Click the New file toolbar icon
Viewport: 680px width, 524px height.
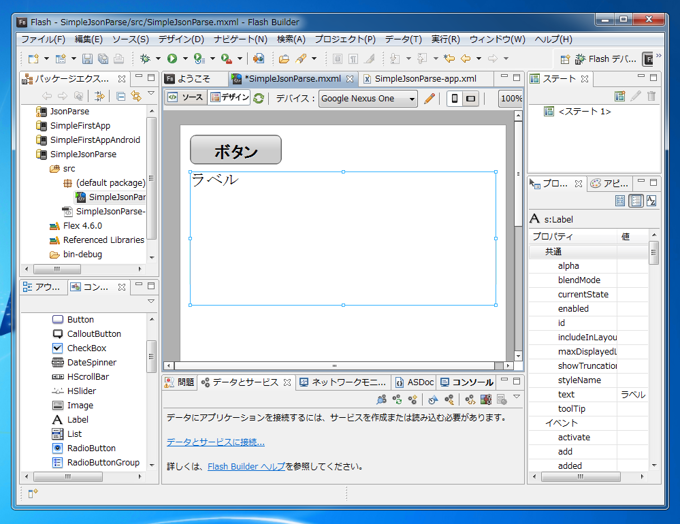[33, 59]
